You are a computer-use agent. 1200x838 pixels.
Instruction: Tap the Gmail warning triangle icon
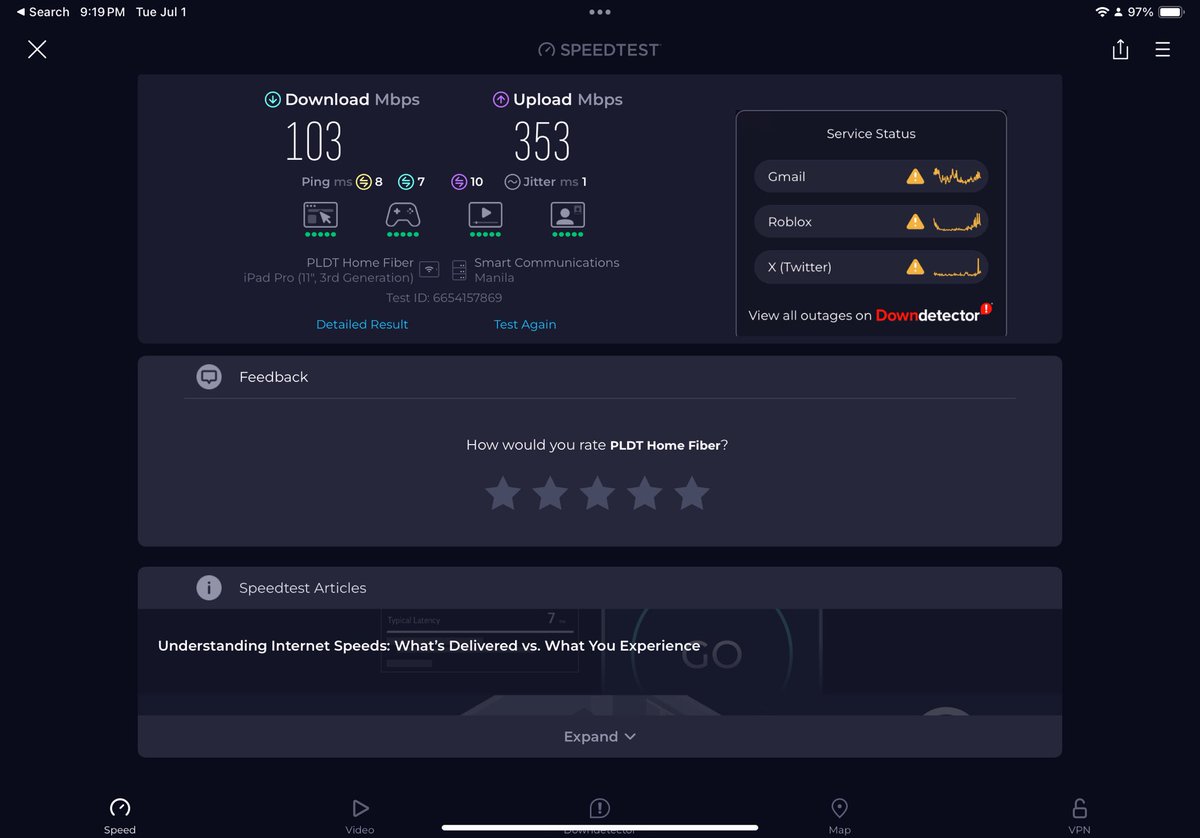(915, 177)
